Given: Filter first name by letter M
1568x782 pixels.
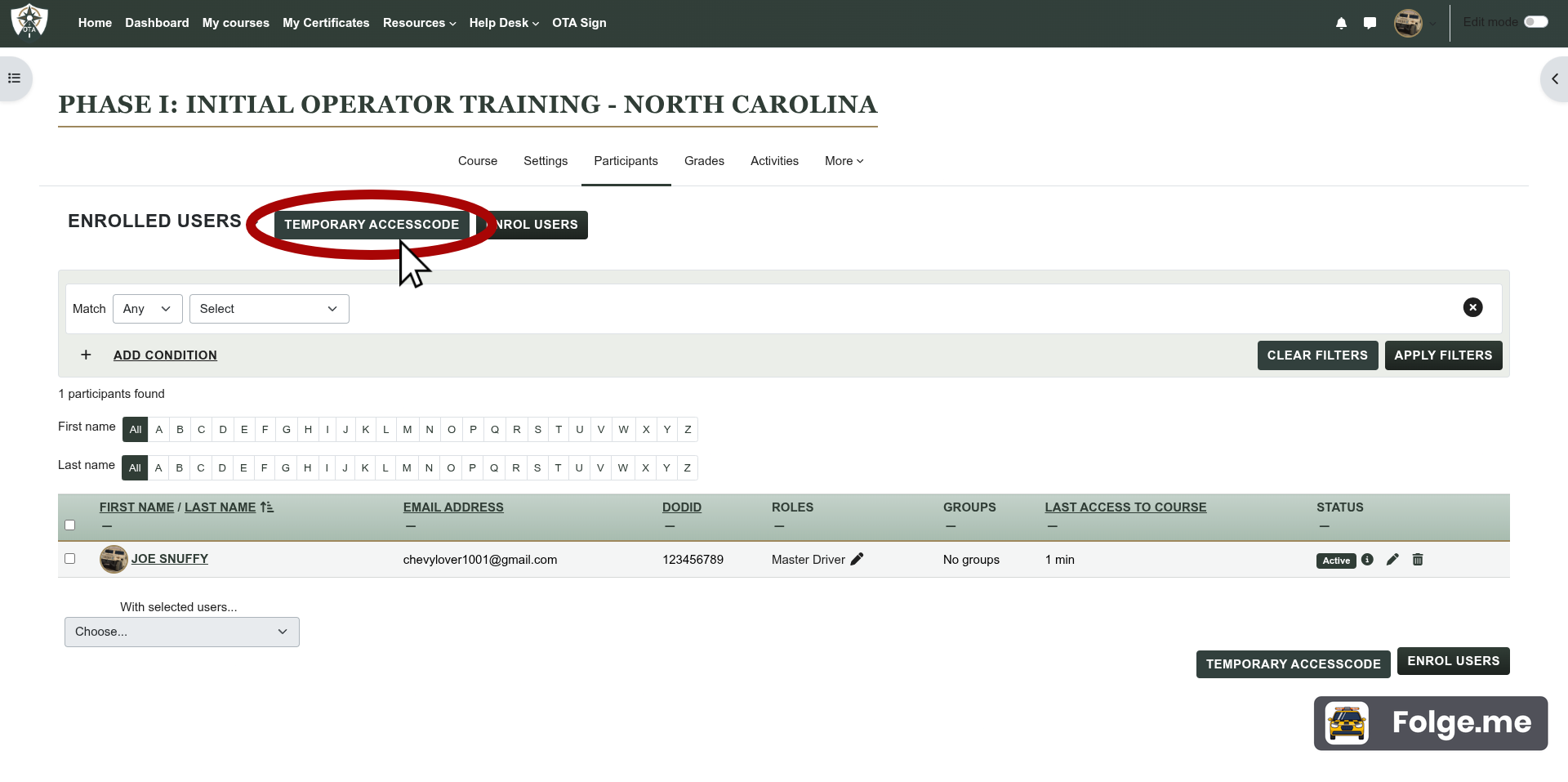Looking at the screenshot, I should tap(408, 430).
